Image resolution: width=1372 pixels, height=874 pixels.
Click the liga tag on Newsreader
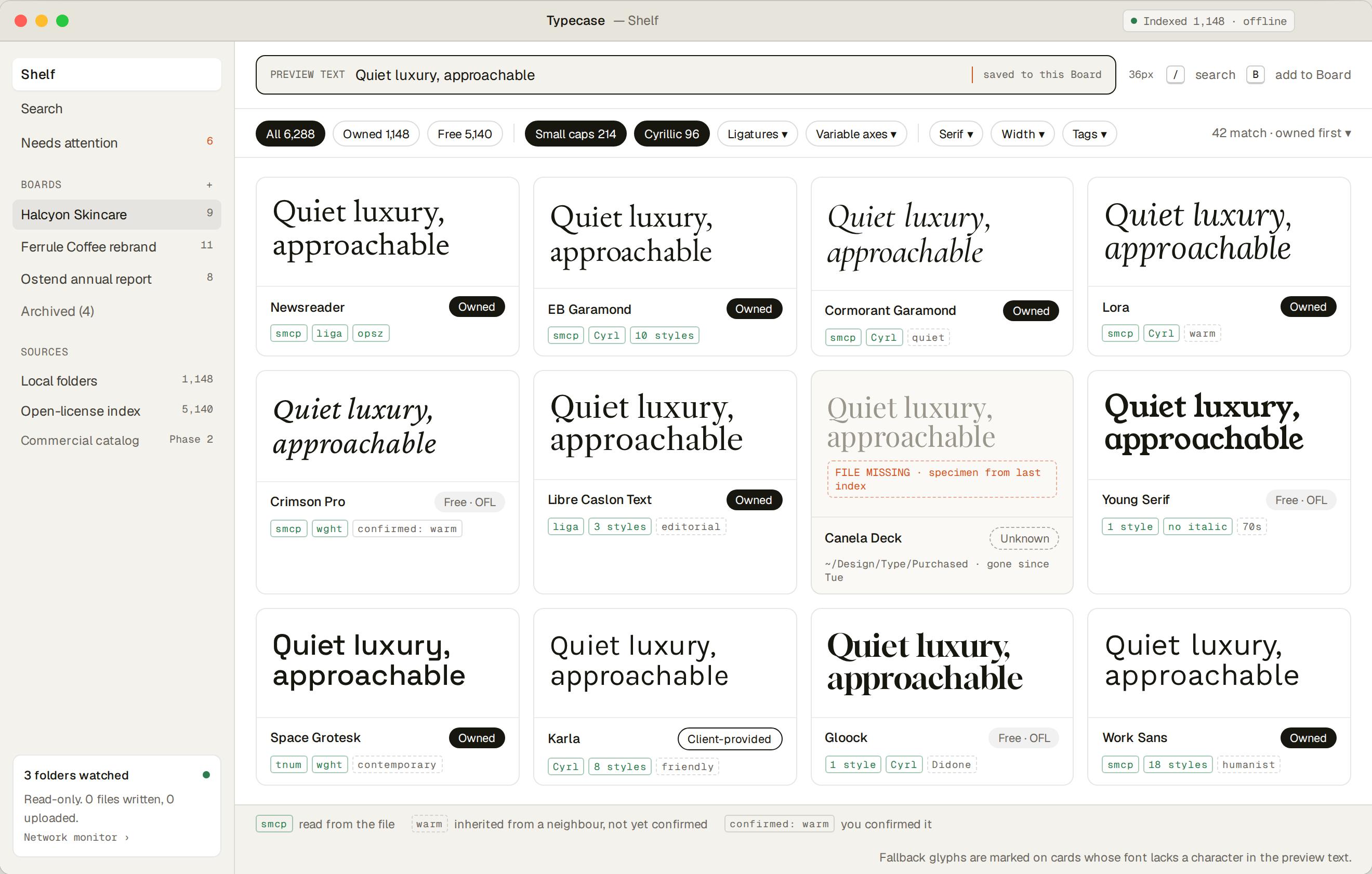tap(329, 333)
